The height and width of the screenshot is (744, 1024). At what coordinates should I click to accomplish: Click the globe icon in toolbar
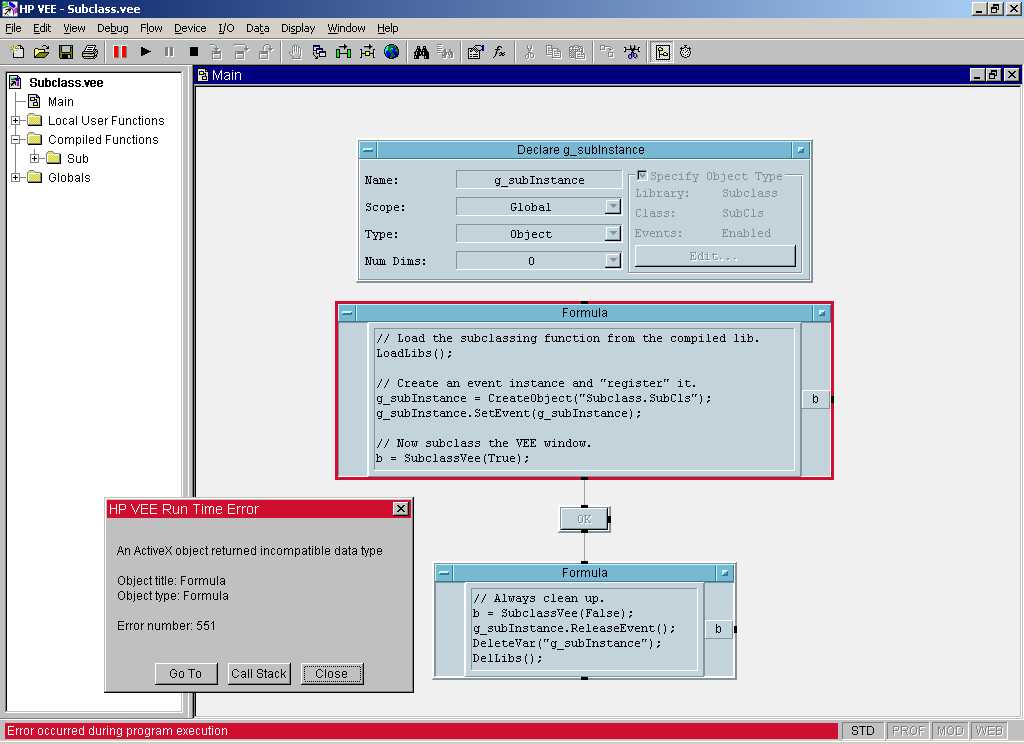392,52
